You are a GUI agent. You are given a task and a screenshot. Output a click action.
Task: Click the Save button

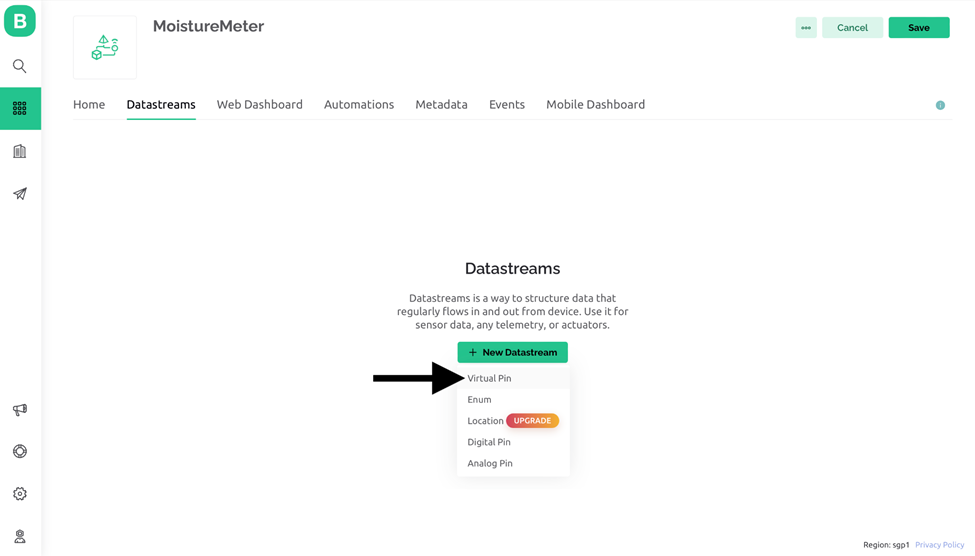click(918, 27)
